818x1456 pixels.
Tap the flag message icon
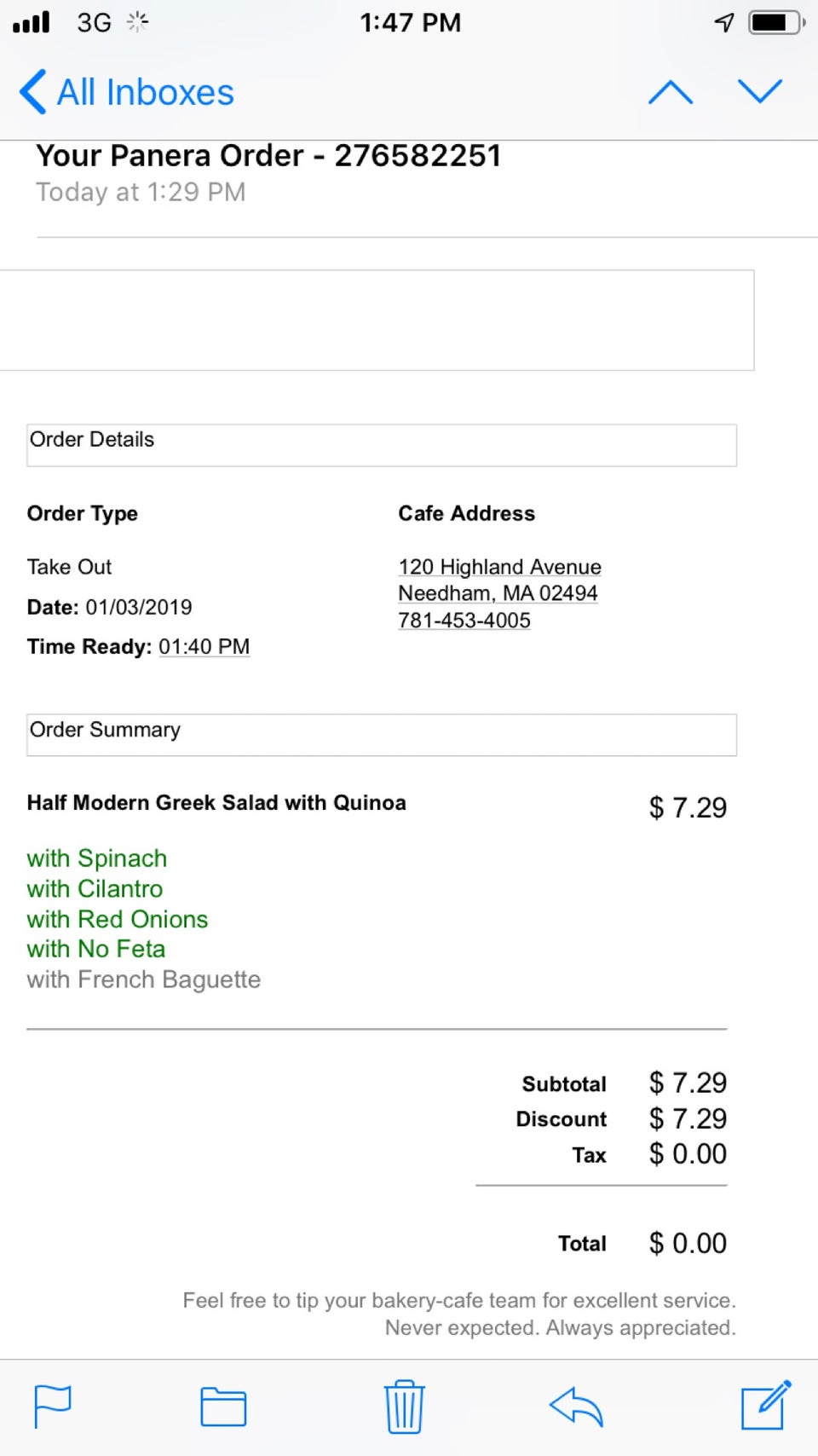tap(52, 1406)
